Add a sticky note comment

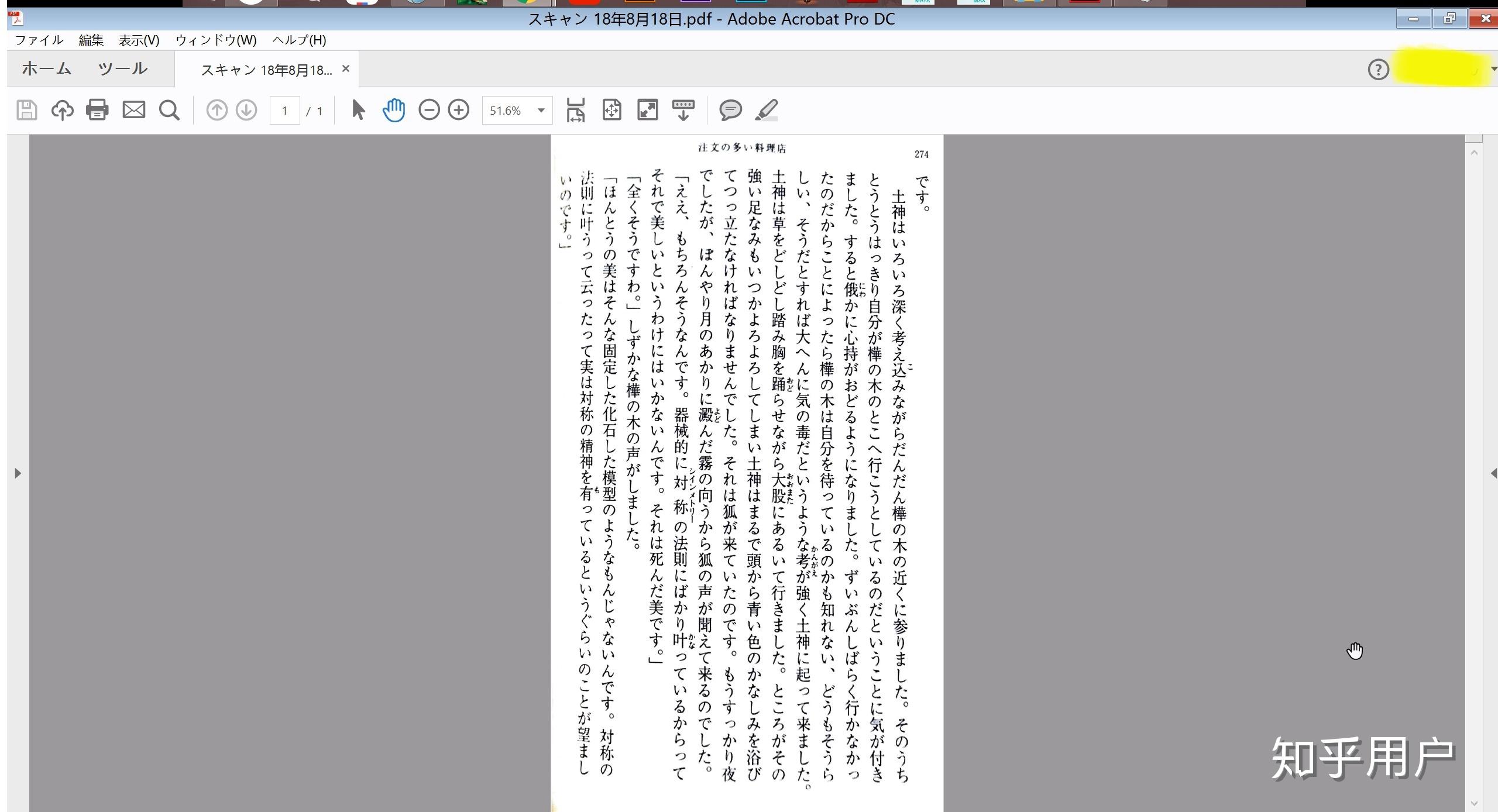pyautogui.click(x=730, y=110)
